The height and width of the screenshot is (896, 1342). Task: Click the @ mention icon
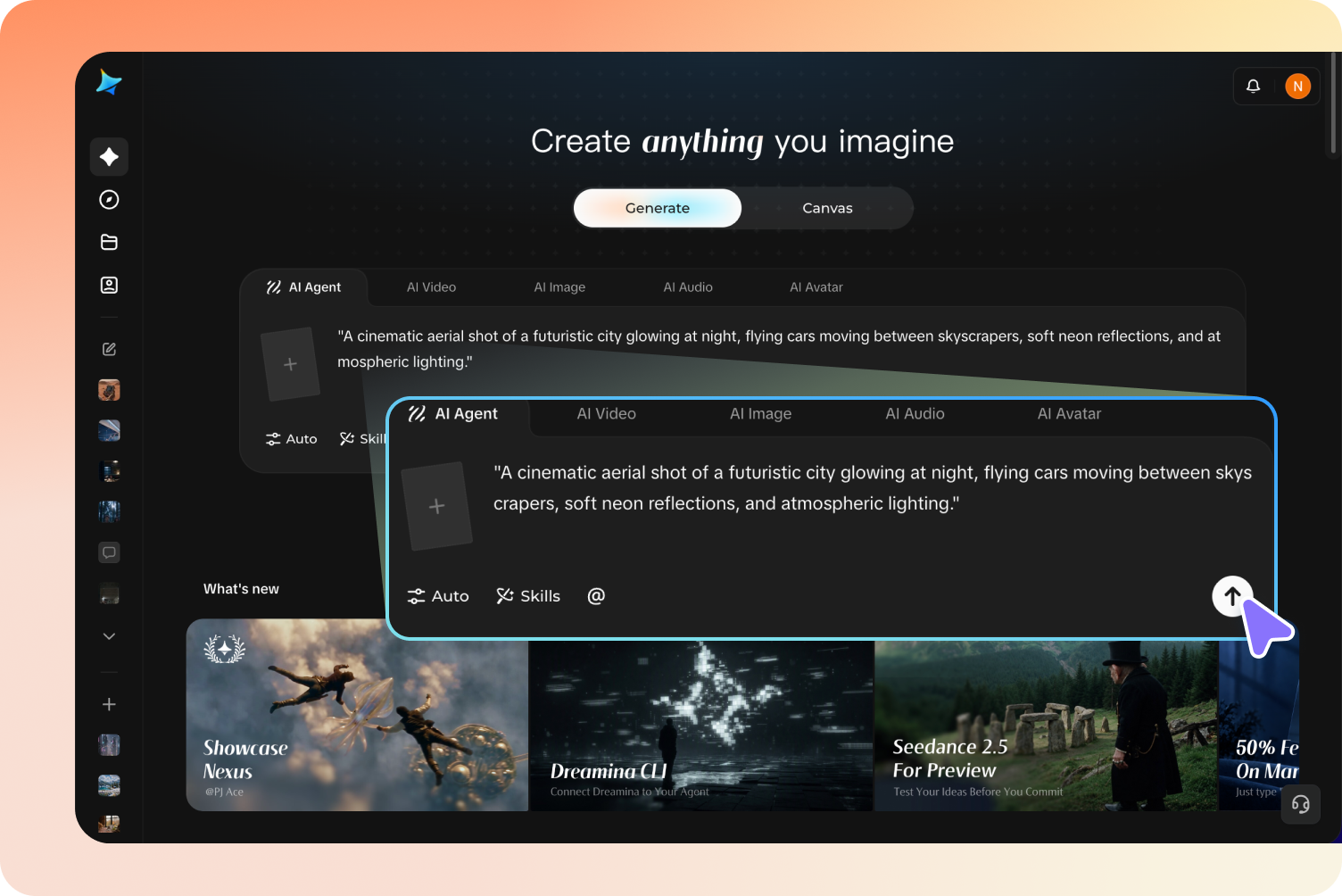coord(596,596)
